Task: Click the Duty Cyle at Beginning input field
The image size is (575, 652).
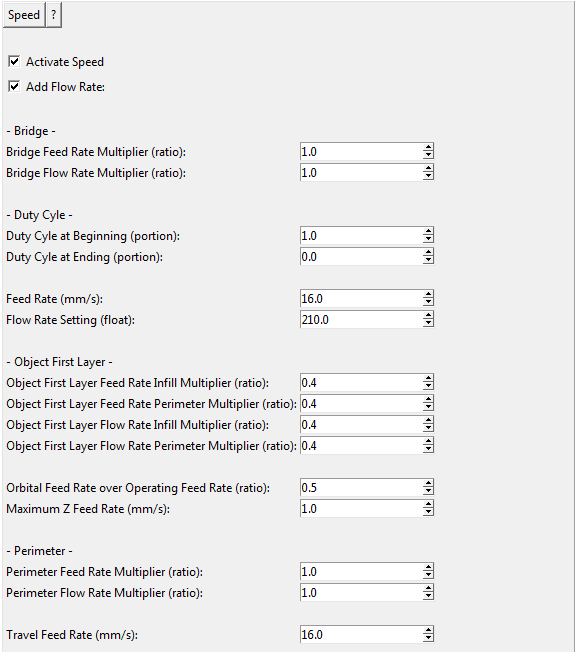Action: tap(361, 235)
